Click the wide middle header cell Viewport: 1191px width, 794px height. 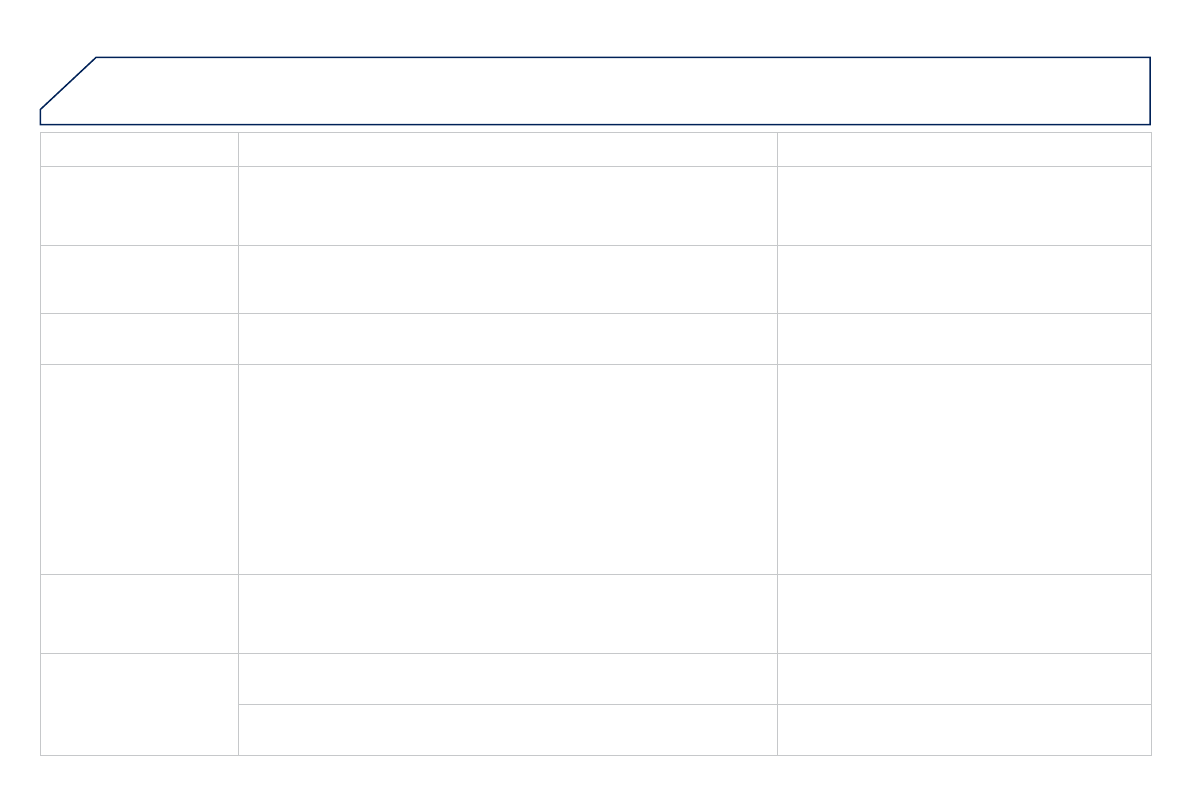coord(507,149)
